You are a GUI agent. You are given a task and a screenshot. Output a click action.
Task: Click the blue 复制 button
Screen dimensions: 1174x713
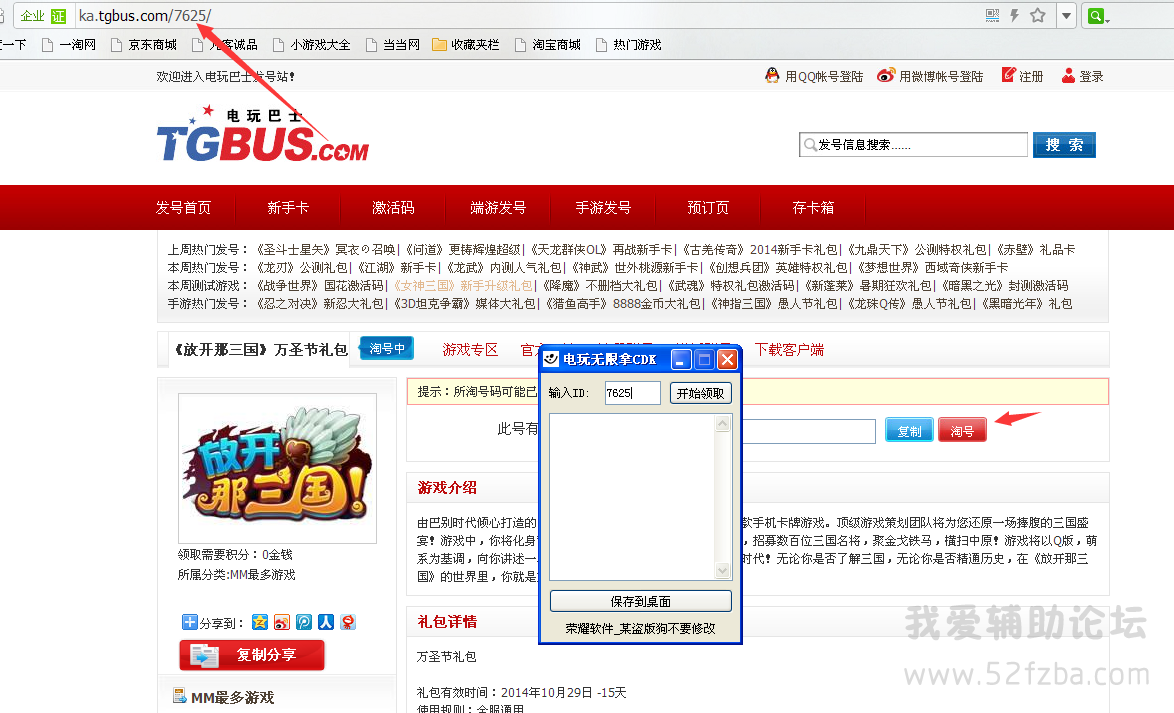pyautogui.click(x=909, y=430)
